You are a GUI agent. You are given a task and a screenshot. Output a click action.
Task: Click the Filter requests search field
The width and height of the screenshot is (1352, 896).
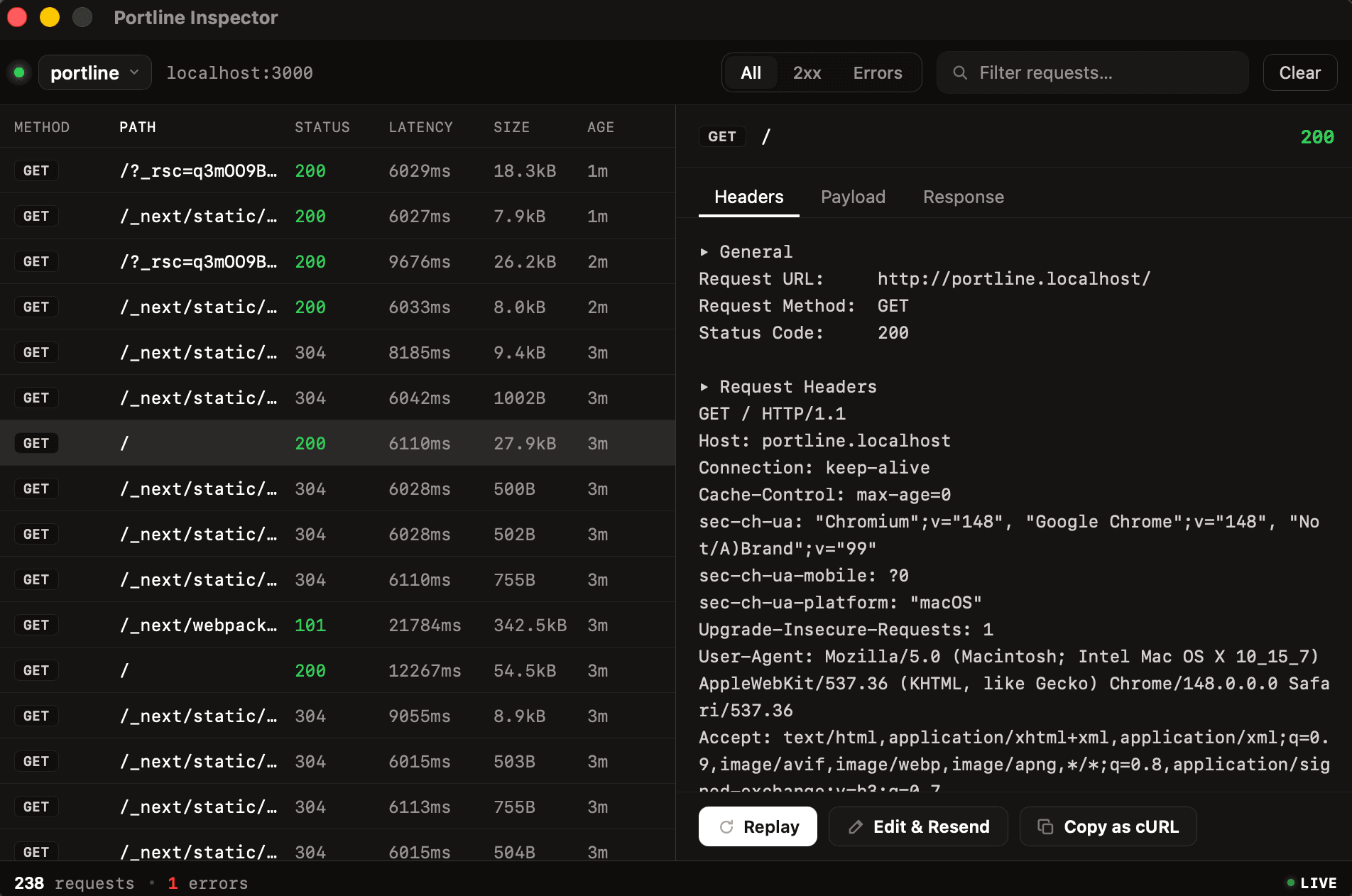[x=1092, y=72]
